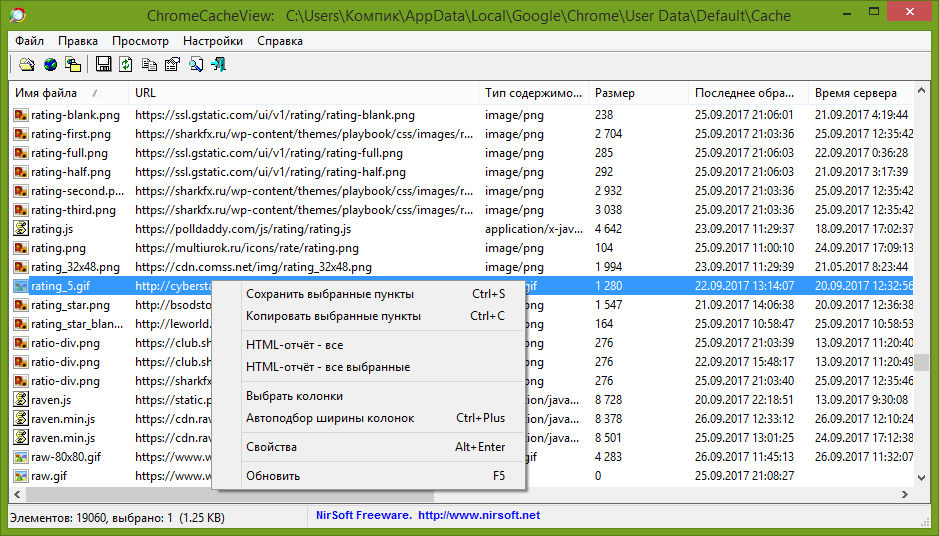The image size is (939, 536).
Task: Open the http://www.nirsoft.net link
Action: (479, 515)
